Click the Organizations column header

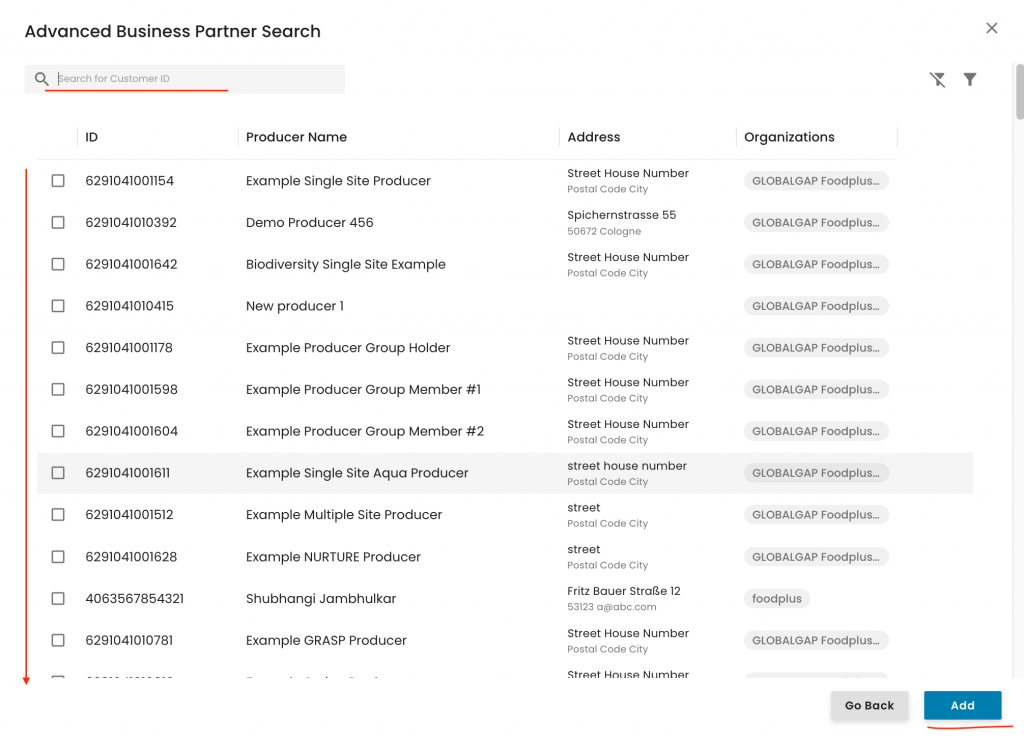789,137
